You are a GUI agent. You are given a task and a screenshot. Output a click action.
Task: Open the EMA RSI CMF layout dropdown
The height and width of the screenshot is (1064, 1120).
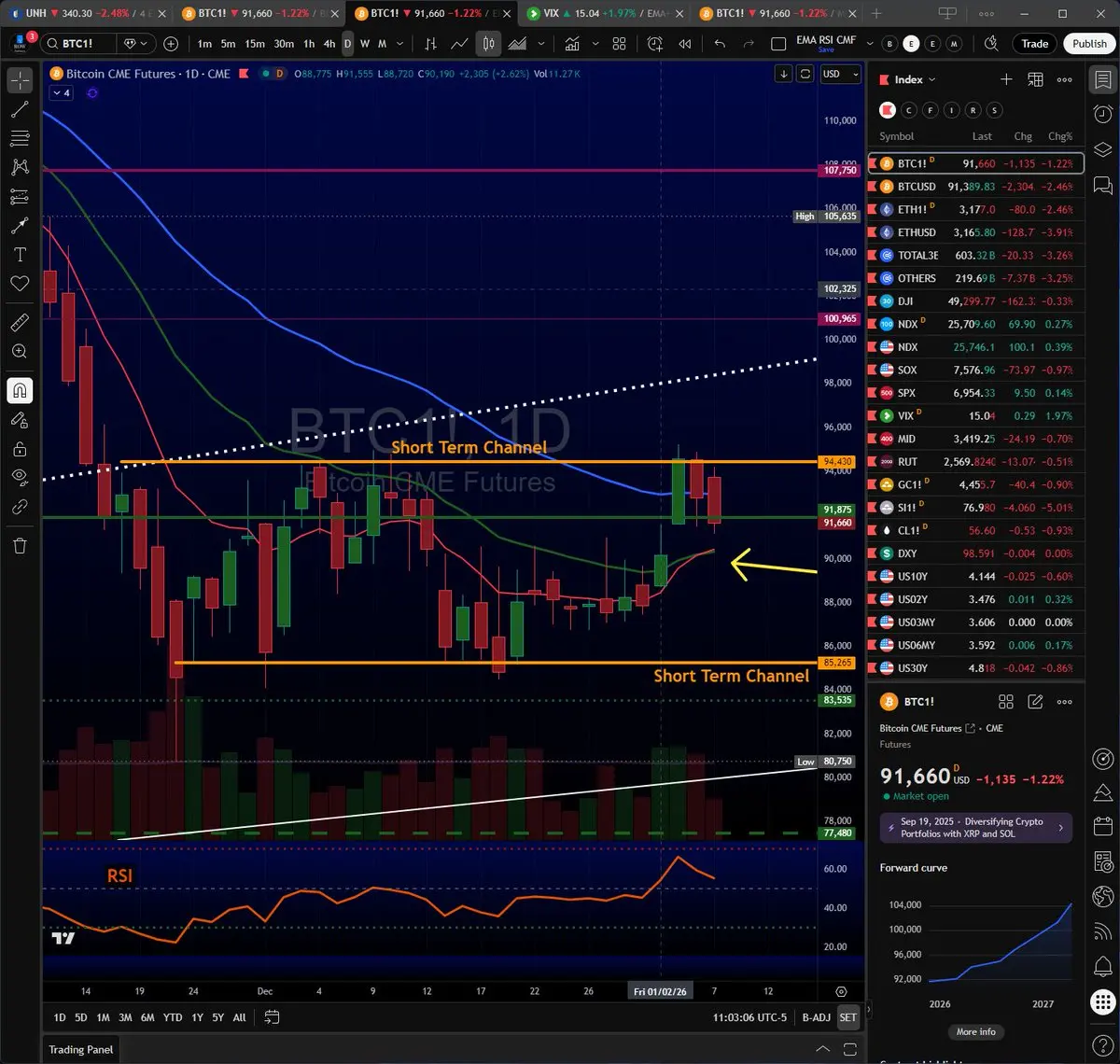pos(870,44)
